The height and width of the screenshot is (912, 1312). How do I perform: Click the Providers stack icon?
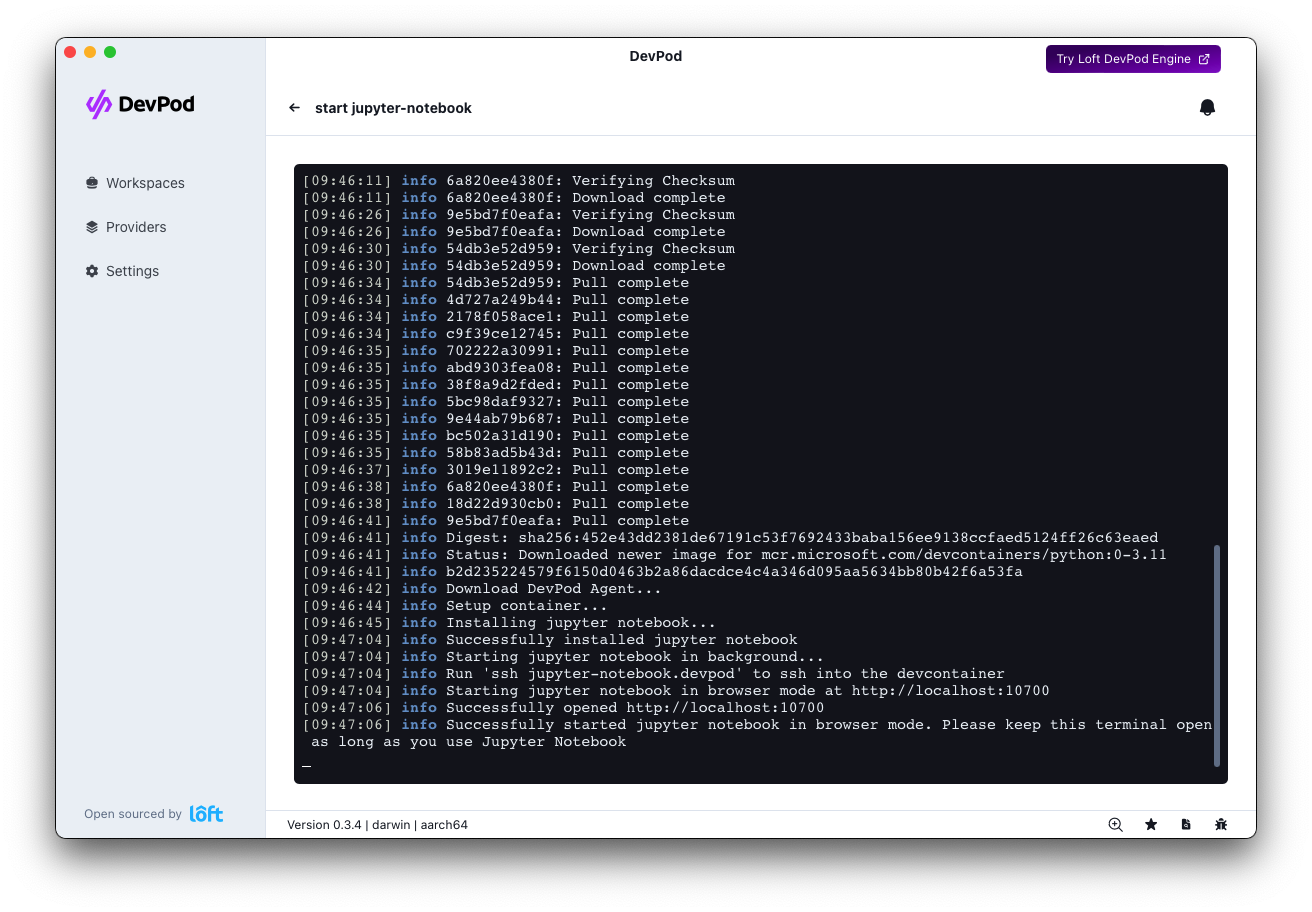point(90,227)
